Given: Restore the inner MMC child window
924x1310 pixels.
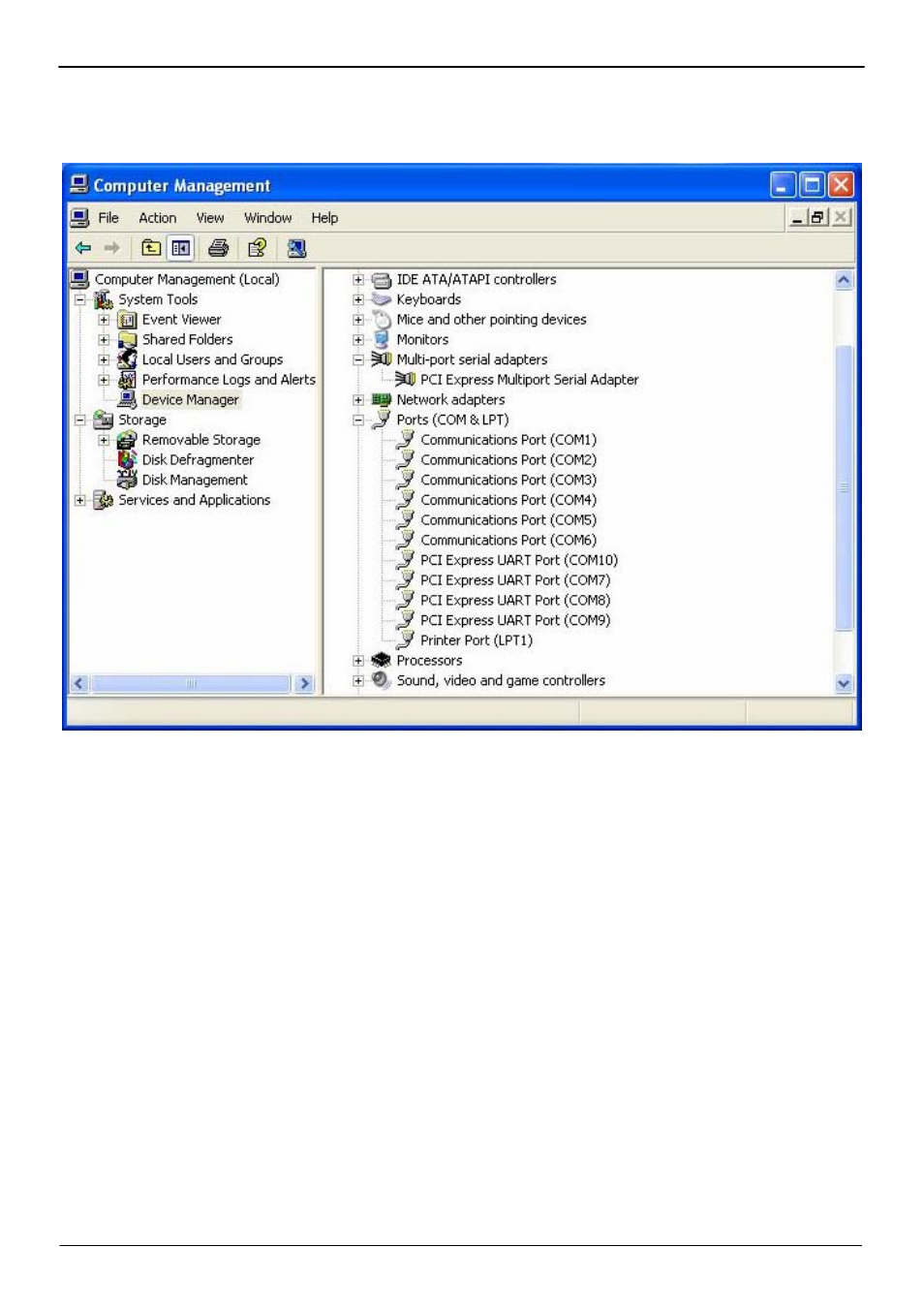Looking at the screenshot, I should tap(817, 217).
